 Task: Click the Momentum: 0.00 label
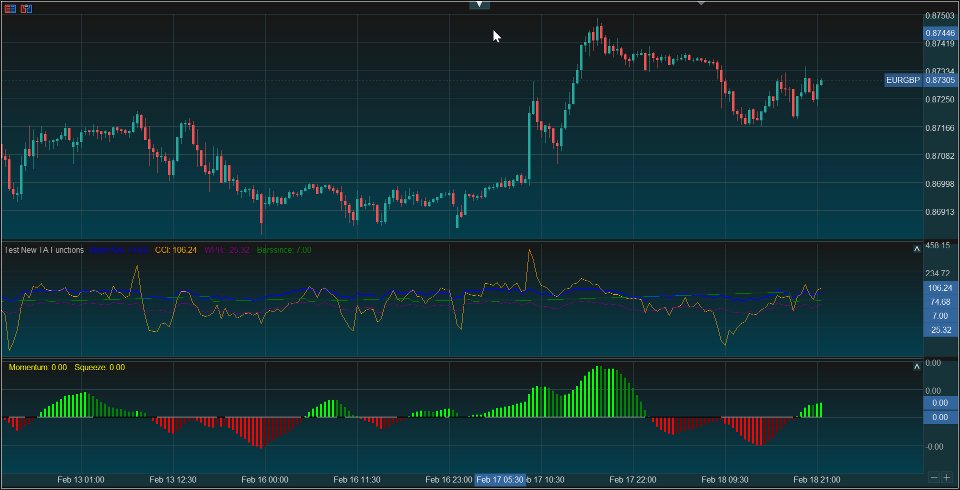point(38,367)
